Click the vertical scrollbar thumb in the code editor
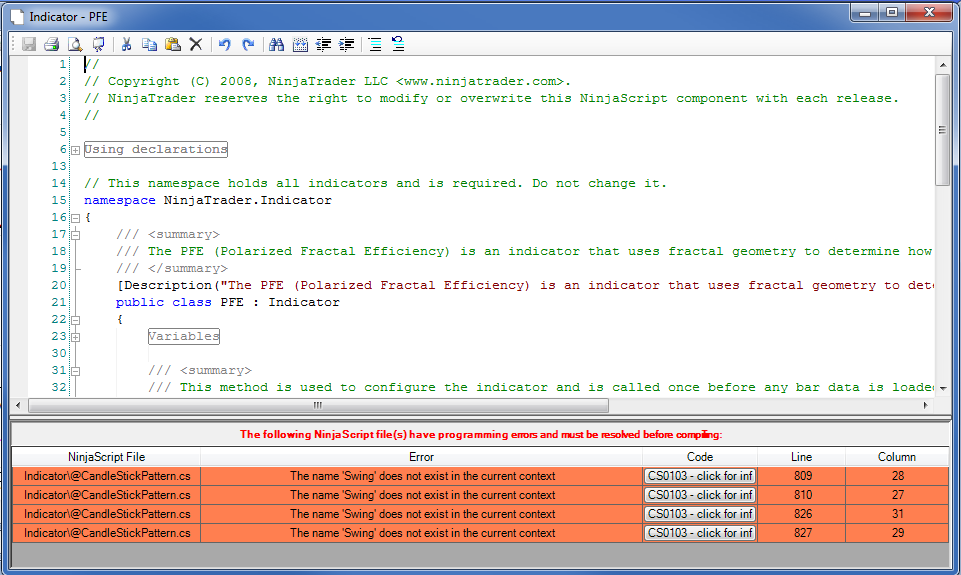The image size is (961, 575). (x=942, y=129)
